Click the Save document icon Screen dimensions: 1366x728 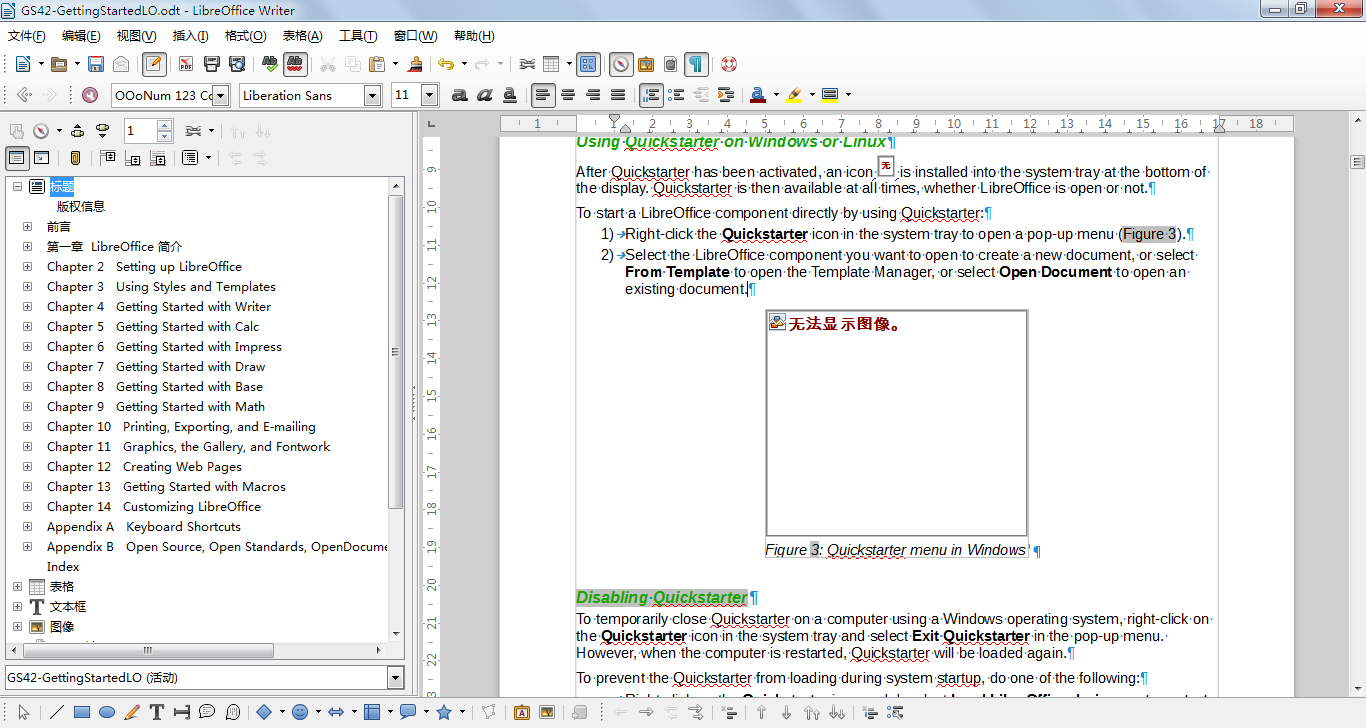tap(96, 64)
